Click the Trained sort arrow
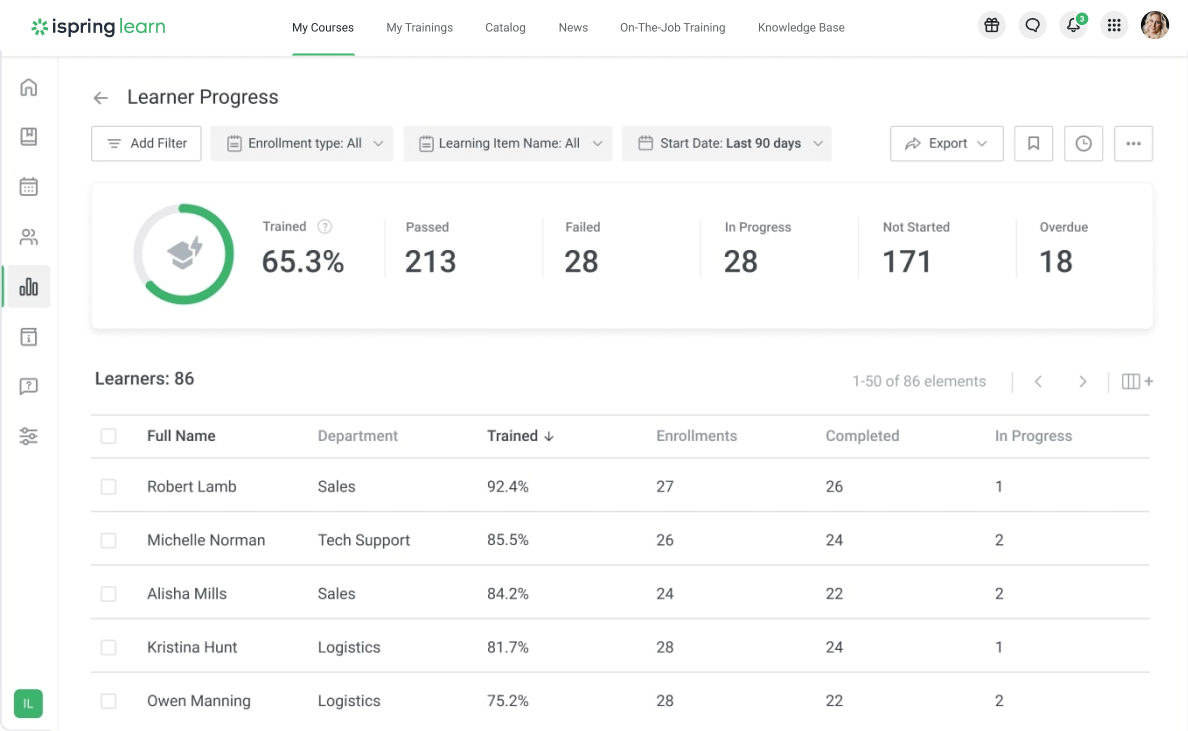1188x731 pixels. [x=549, y=436]
